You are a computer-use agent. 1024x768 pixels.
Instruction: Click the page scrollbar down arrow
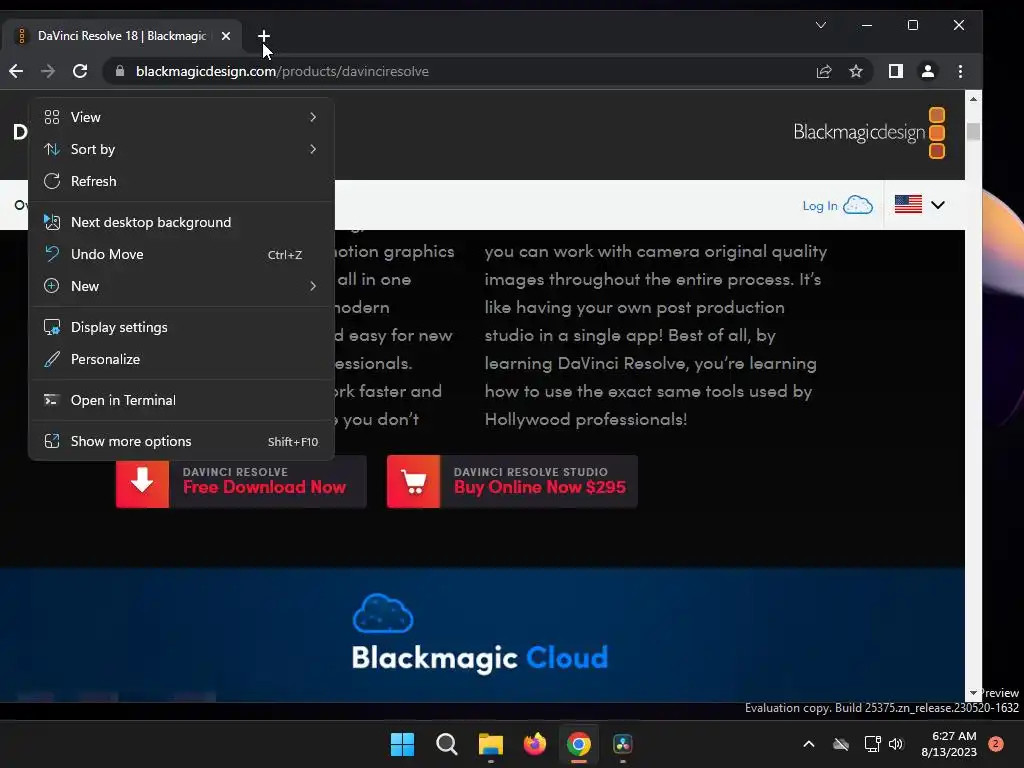(973, 693)
